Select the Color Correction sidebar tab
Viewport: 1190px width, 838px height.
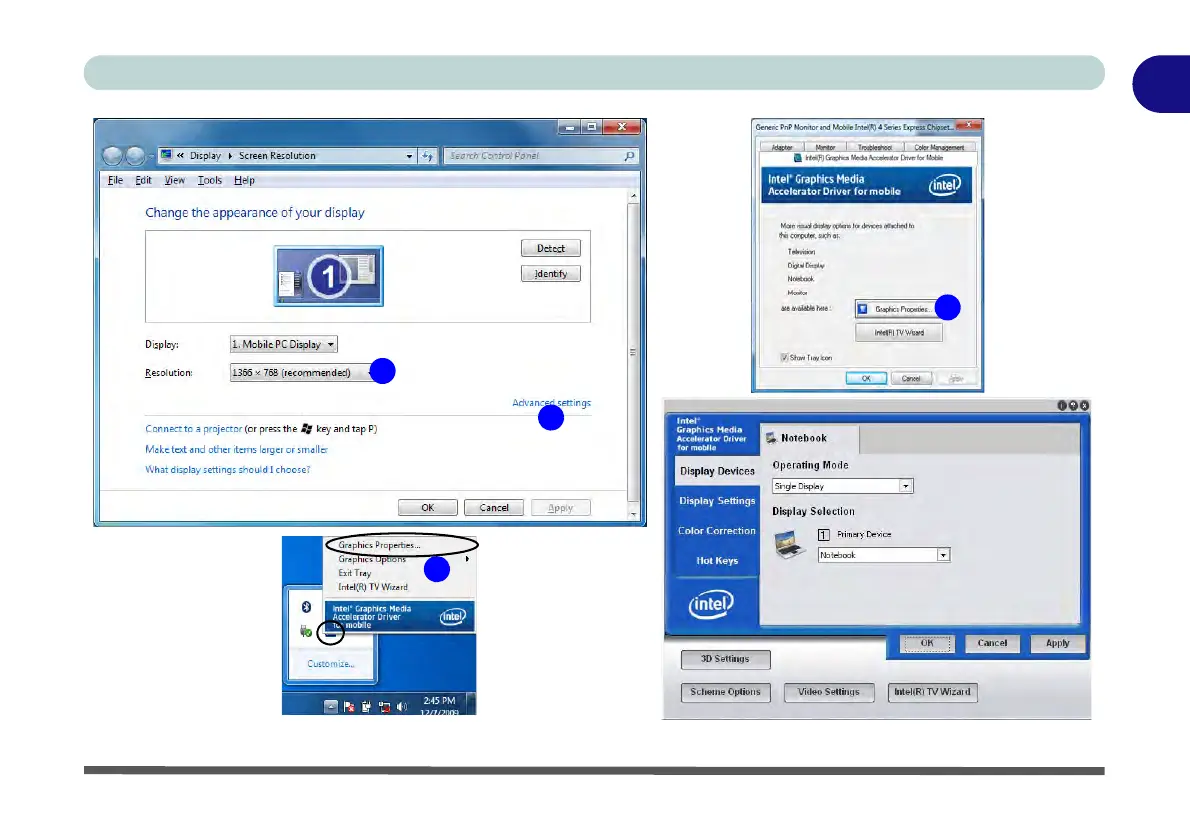(717, 531)
